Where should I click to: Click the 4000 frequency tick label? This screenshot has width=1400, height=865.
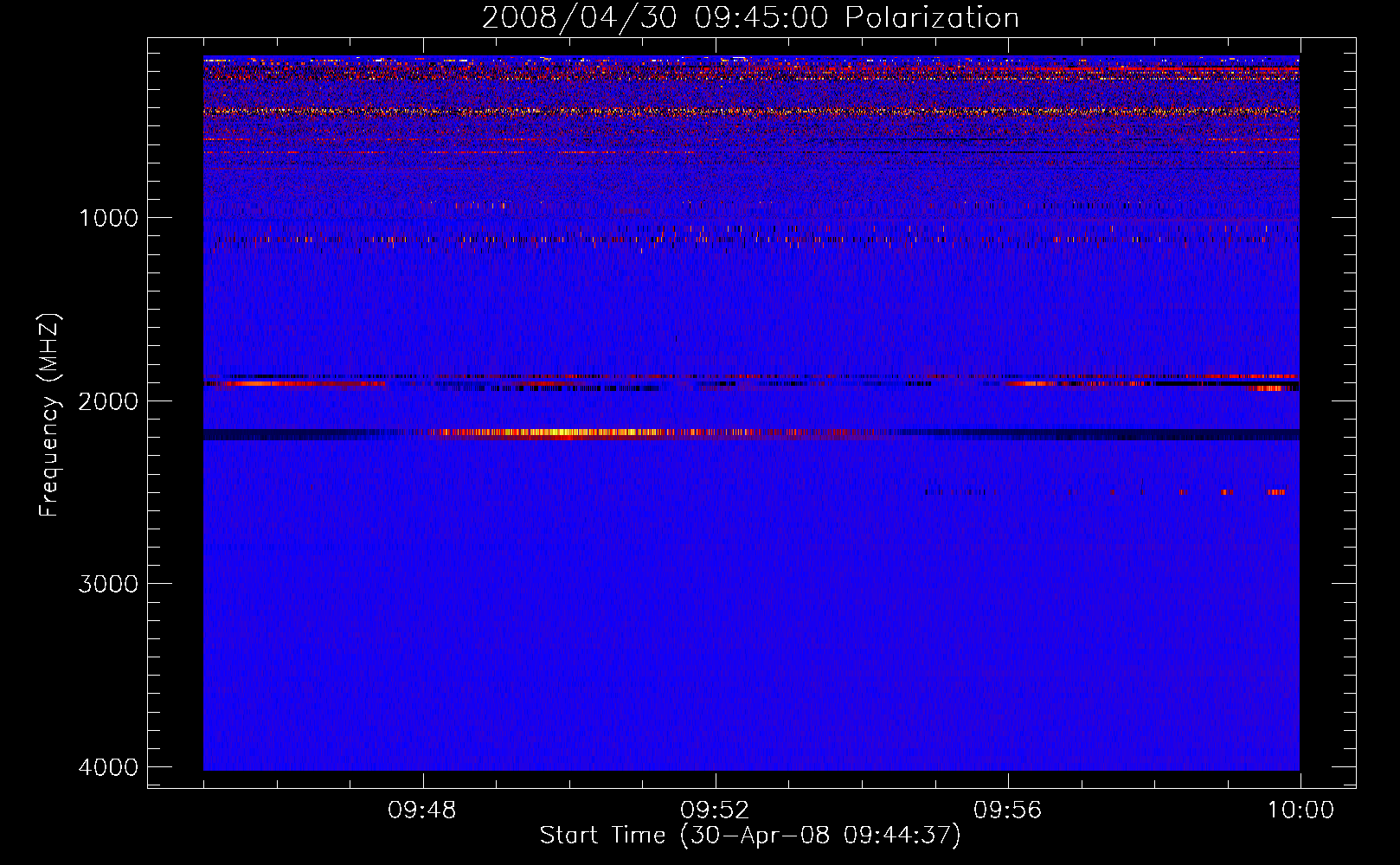point(108,767)
